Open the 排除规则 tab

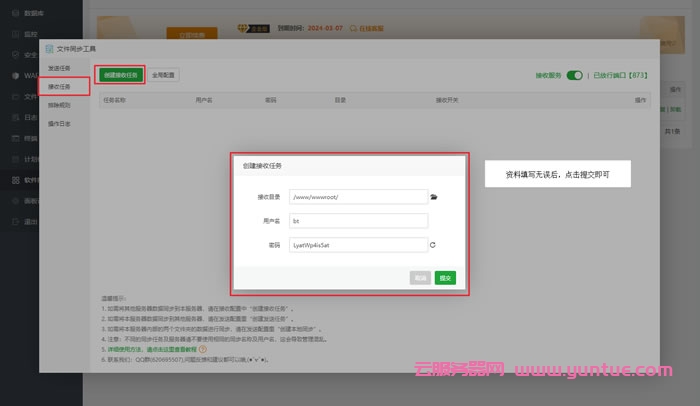(60, 105)
